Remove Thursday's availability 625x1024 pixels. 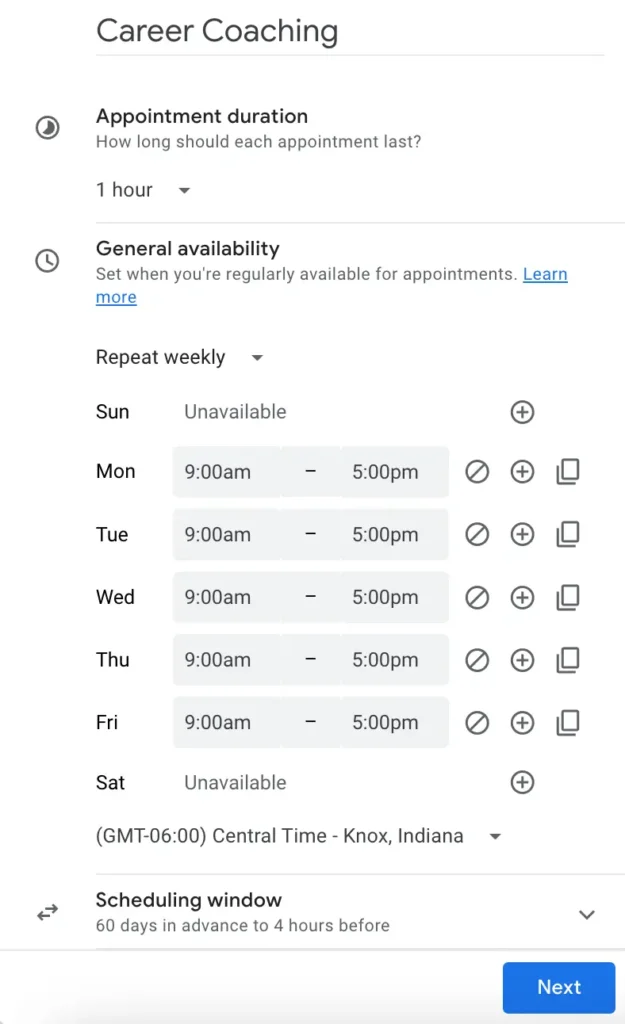477,660
